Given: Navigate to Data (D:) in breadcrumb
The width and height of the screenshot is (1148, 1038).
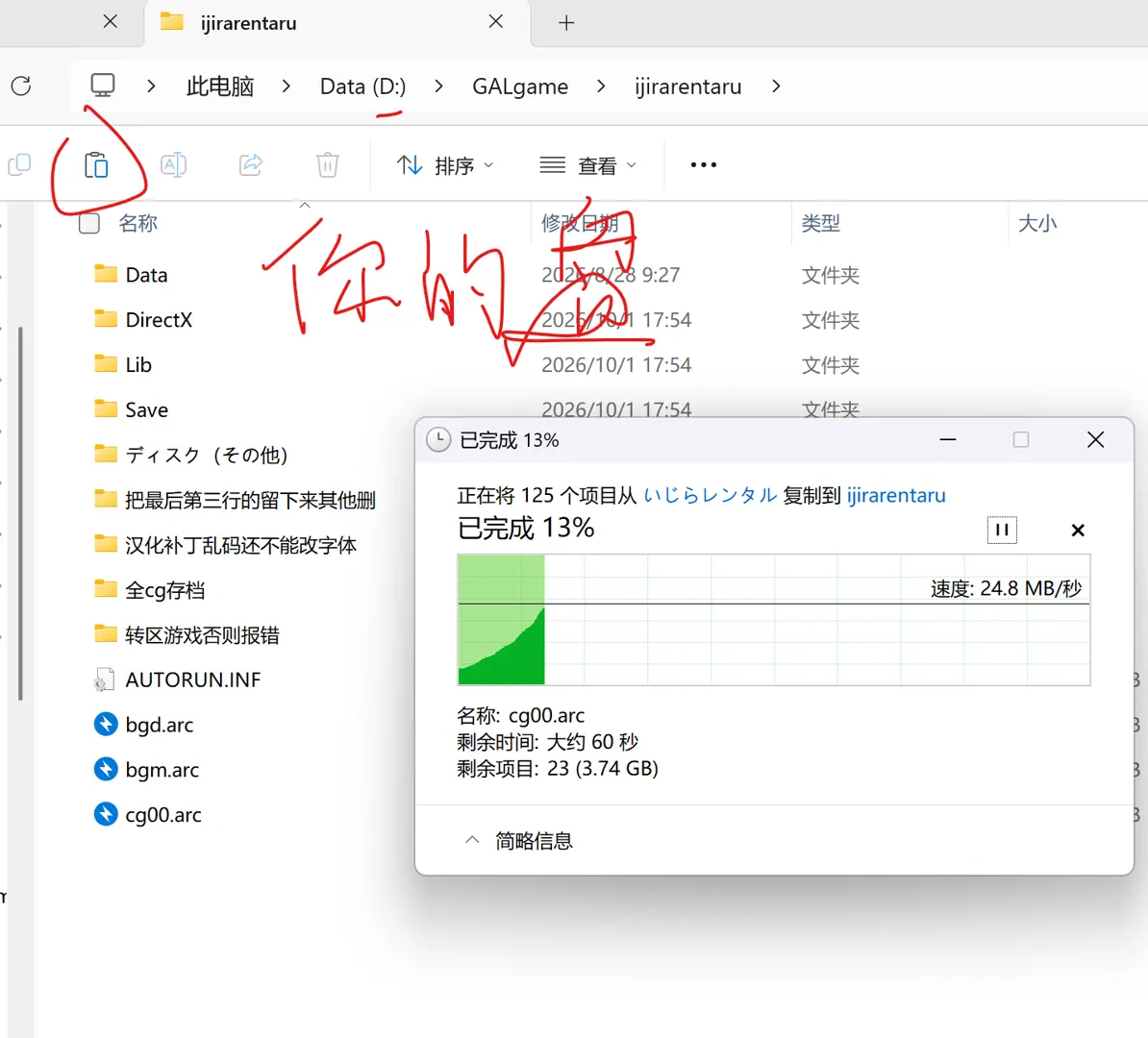Looking at the screenshot, I should tap(363, 86).
